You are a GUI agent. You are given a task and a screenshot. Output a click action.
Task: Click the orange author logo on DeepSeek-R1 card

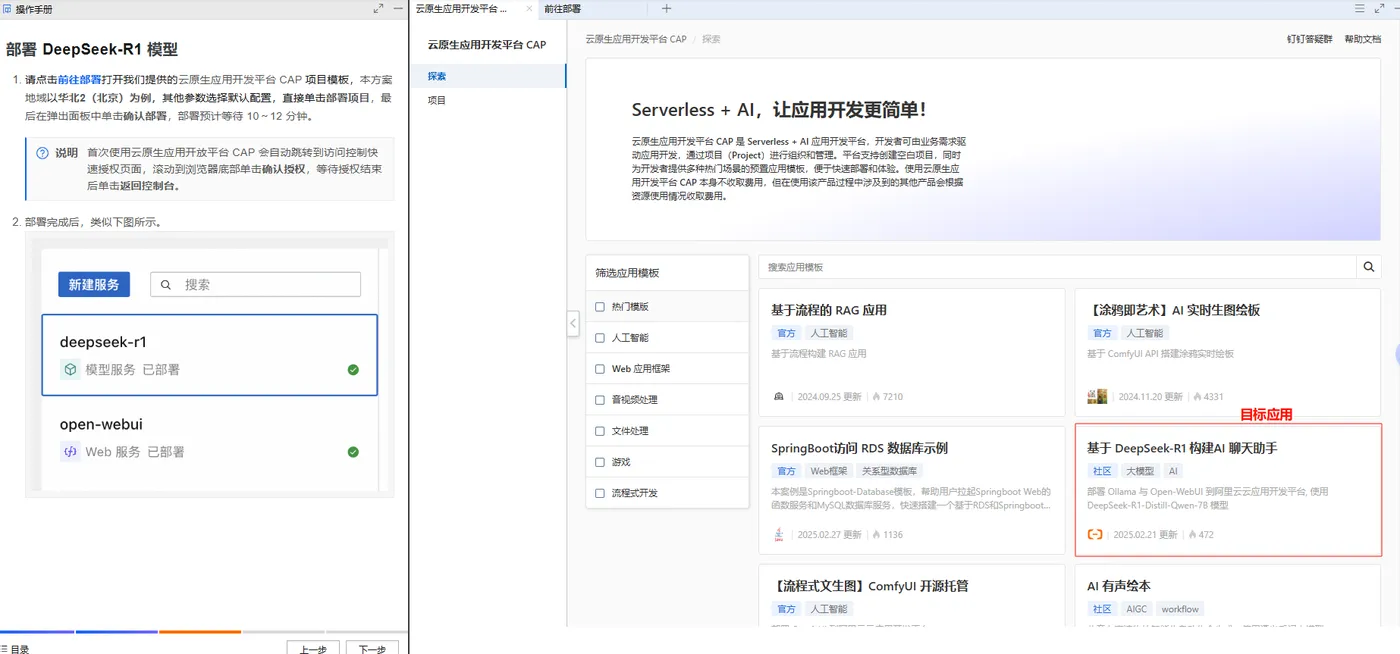click(1095, 535)
